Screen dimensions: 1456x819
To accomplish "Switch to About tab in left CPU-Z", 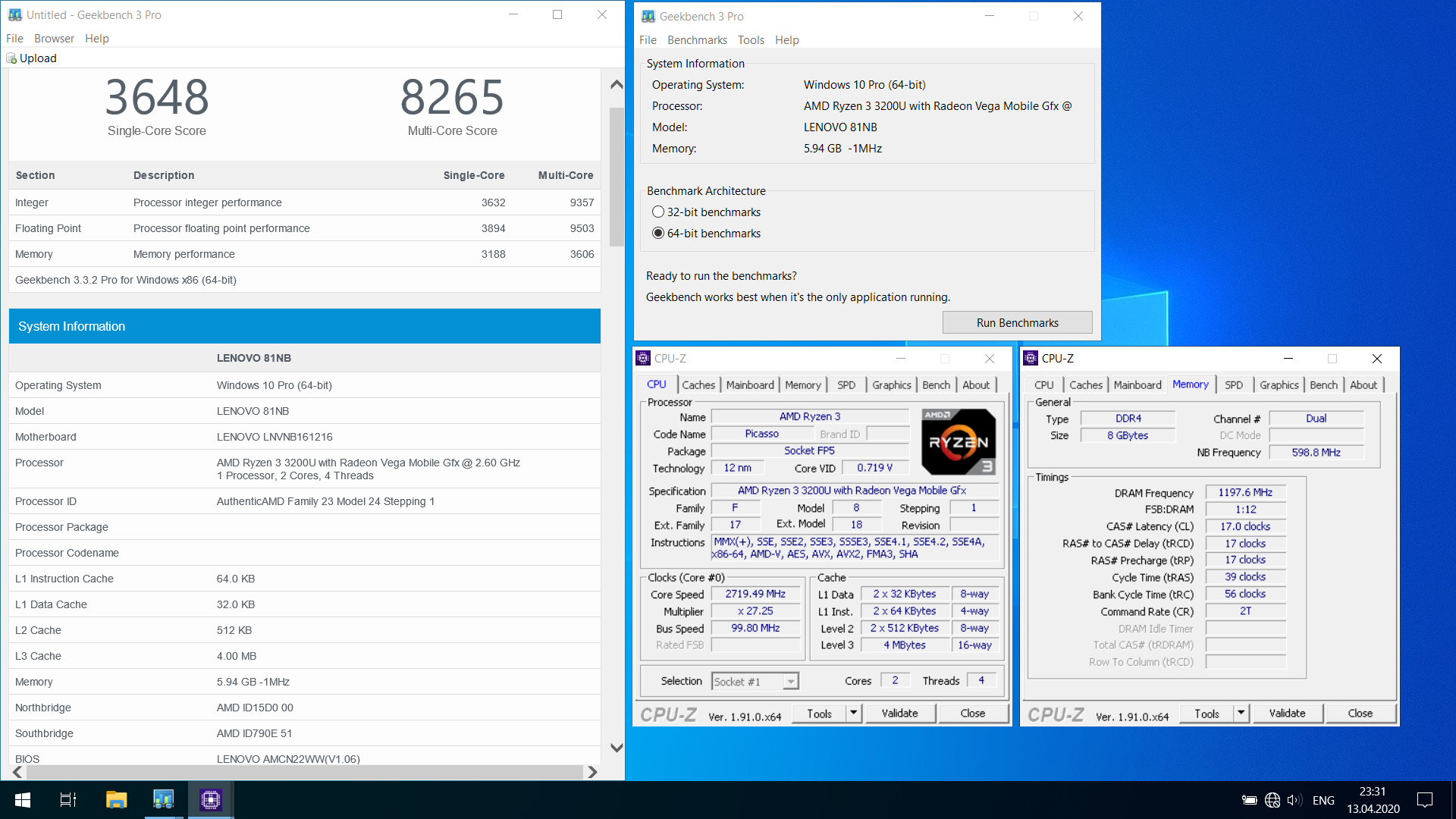I will click(x=976, y=385).
